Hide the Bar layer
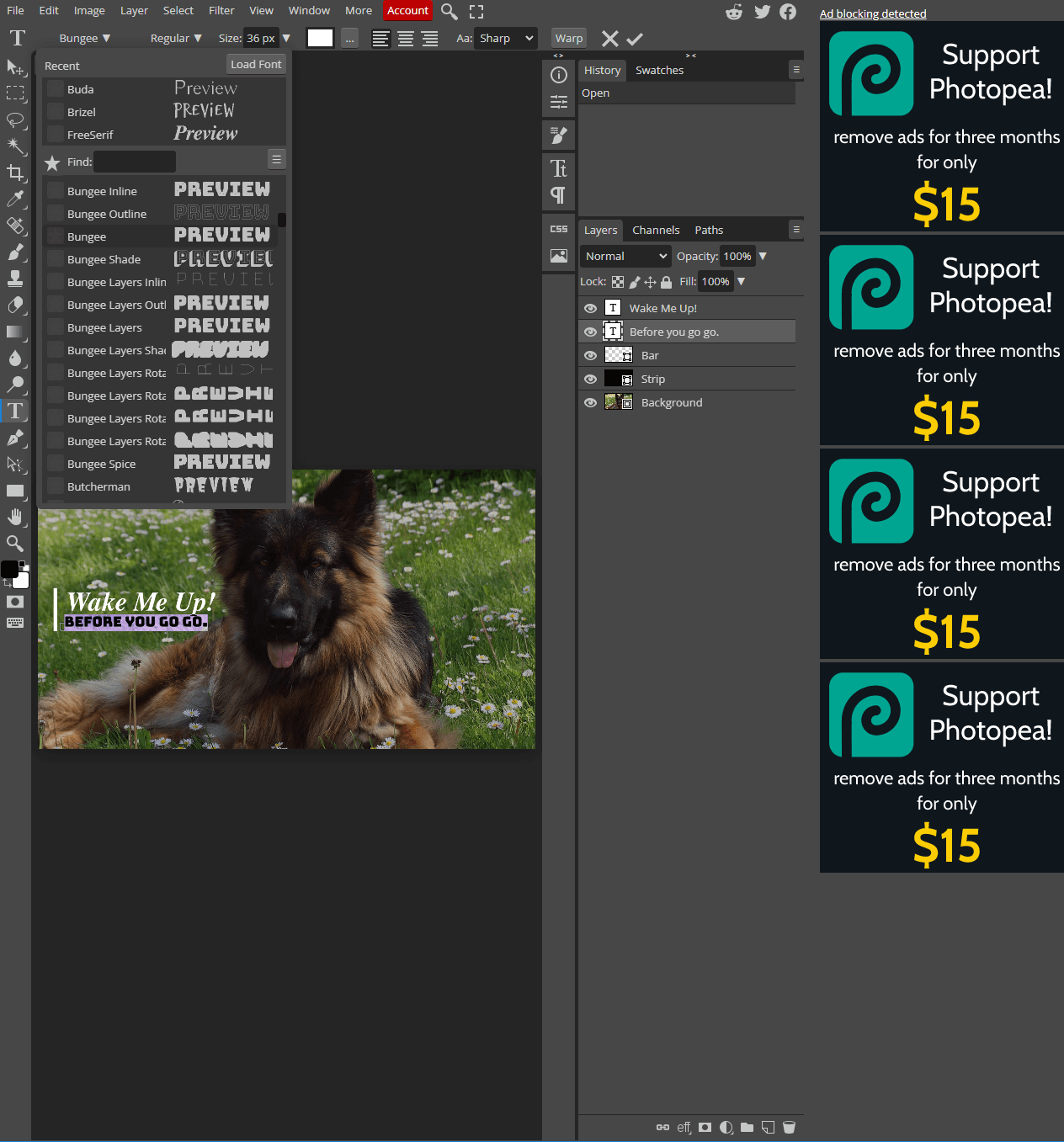 590,355
